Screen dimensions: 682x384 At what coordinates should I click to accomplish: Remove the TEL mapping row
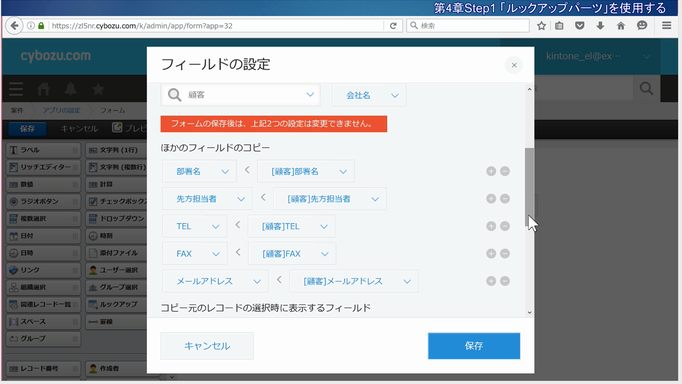pyautogui.click(x=505, y=226)
